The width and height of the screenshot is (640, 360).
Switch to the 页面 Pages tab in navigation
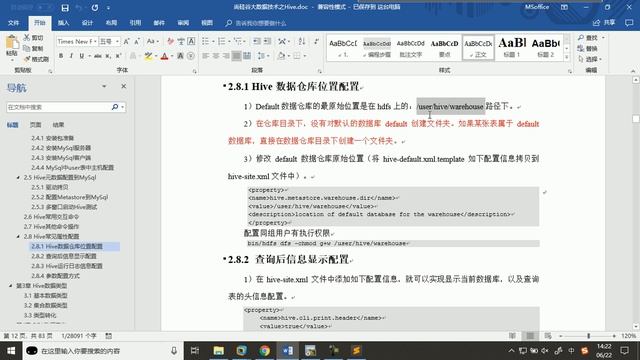[36, 125]
